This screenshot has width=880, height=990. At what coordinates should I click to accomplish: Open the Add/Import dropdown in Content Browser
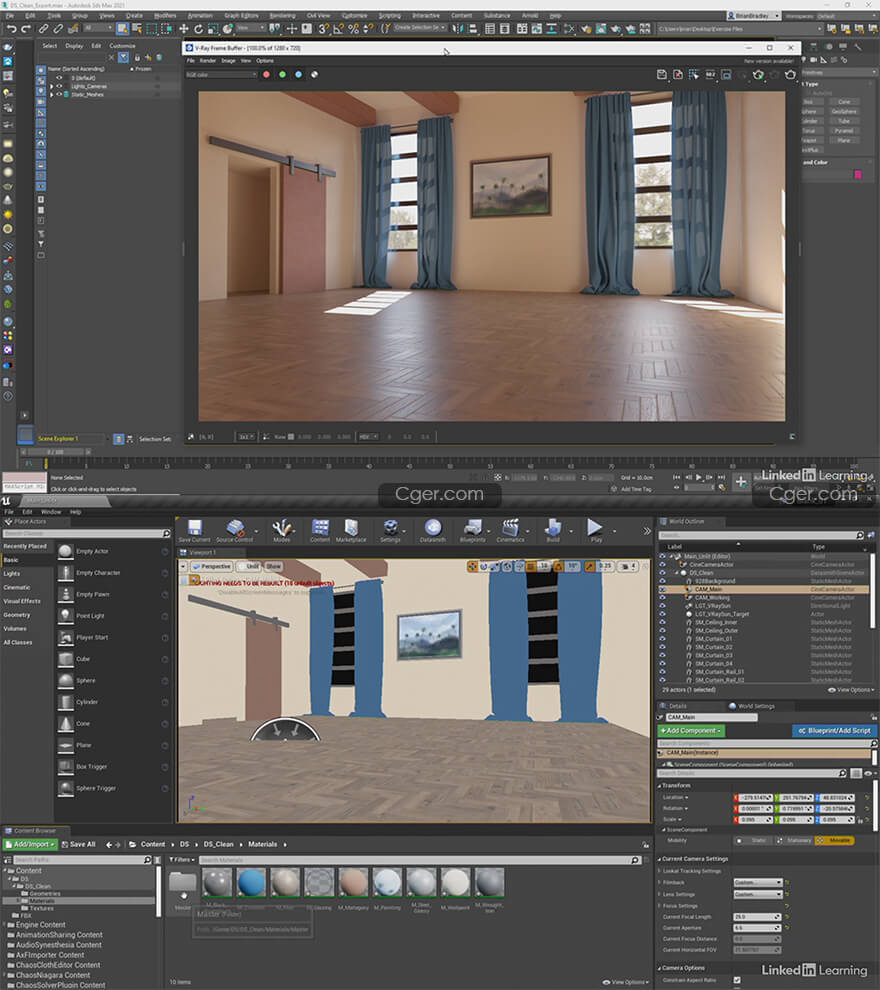click(x=30, y=845)
